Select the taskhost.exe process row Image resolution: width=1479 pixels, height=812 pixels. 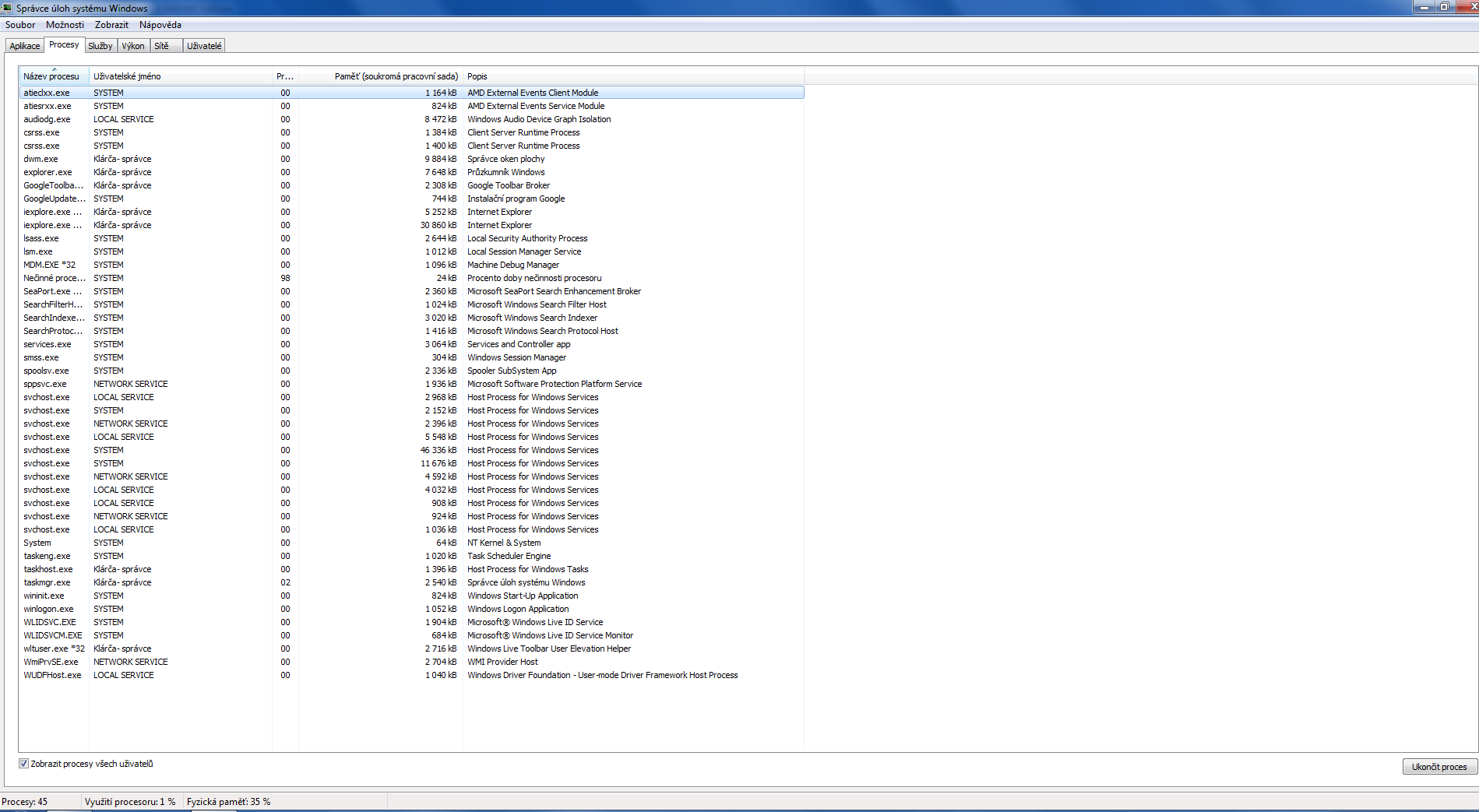pos(411,569)
